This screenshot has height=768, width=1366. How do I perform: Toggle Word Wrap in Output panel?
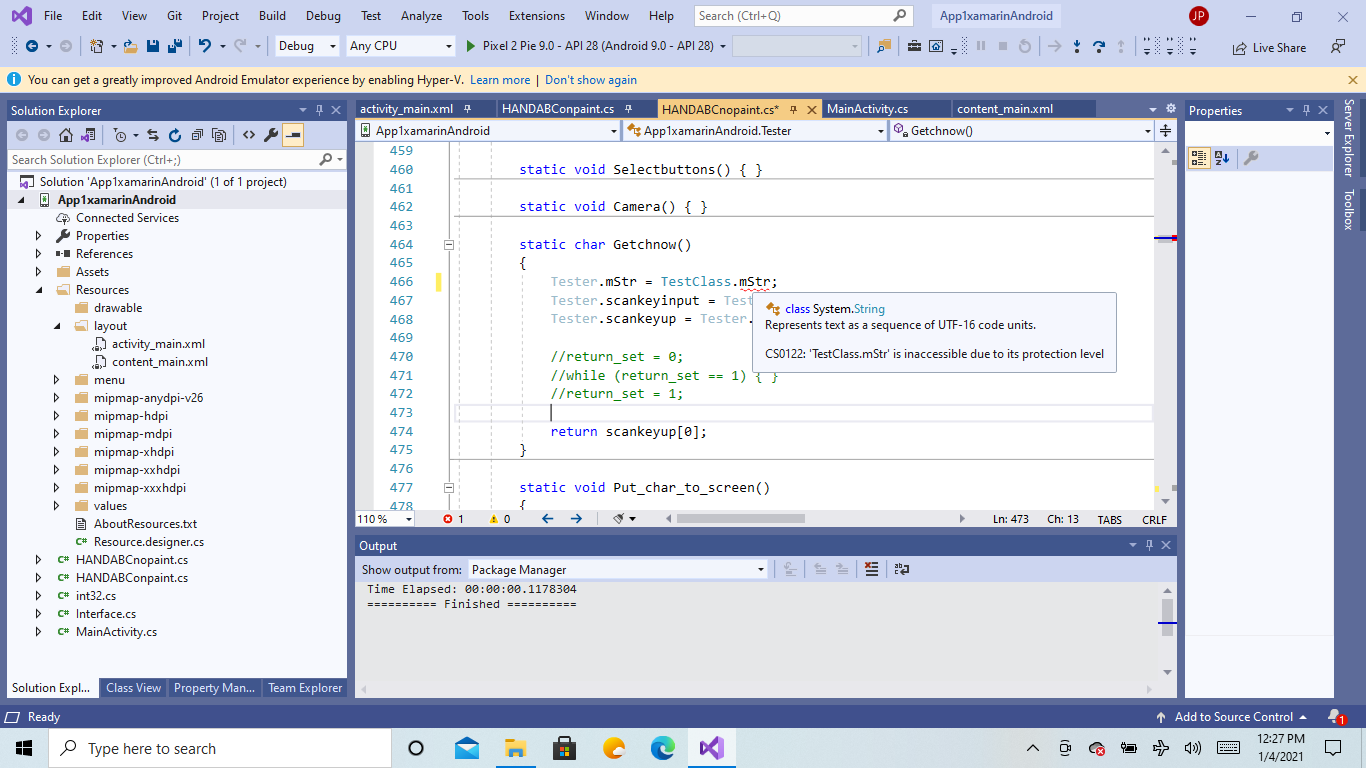coord(902,569)
